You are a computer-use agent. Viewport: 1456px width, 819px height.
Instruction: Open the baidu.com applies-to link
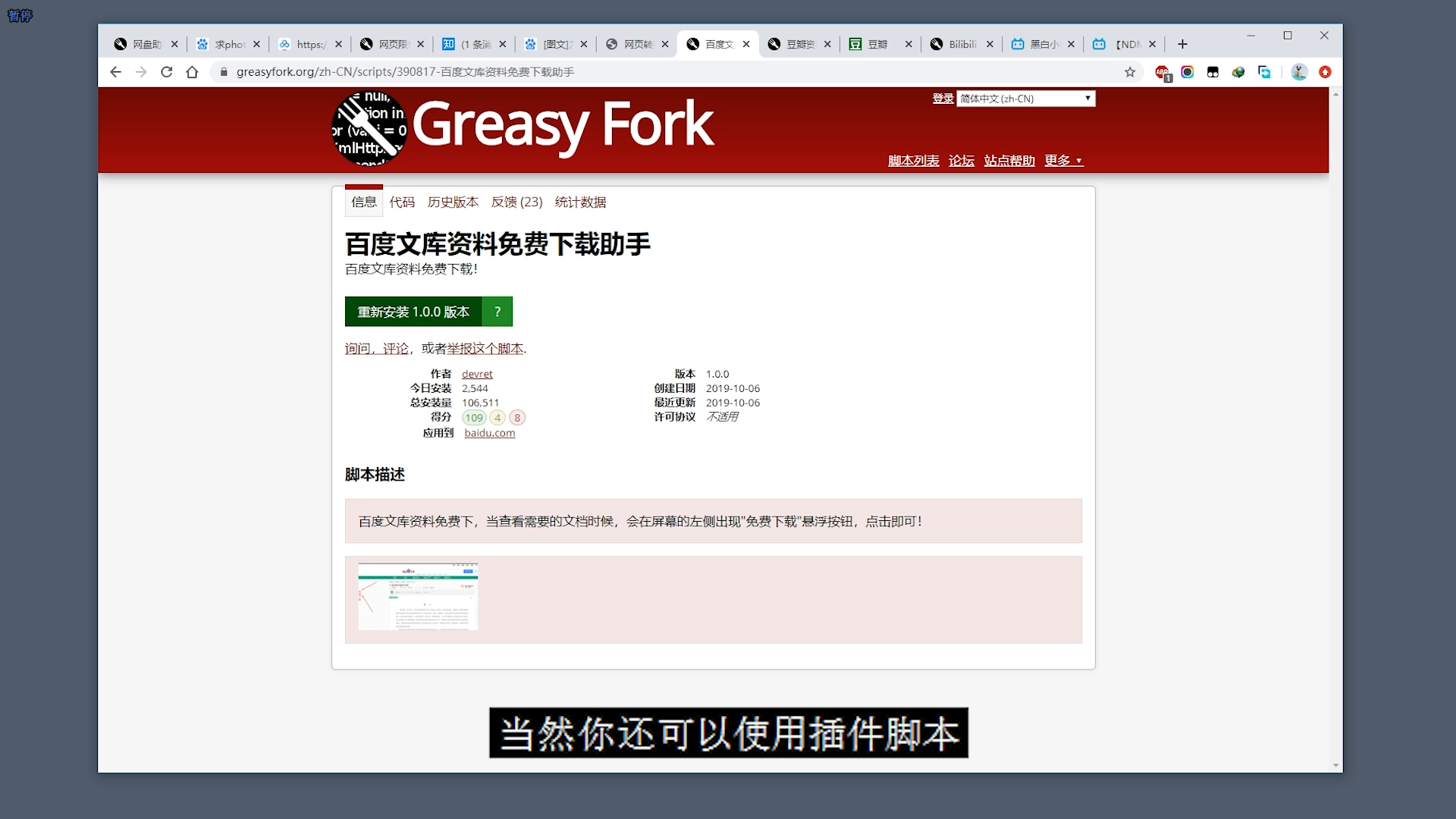point(489,433)
